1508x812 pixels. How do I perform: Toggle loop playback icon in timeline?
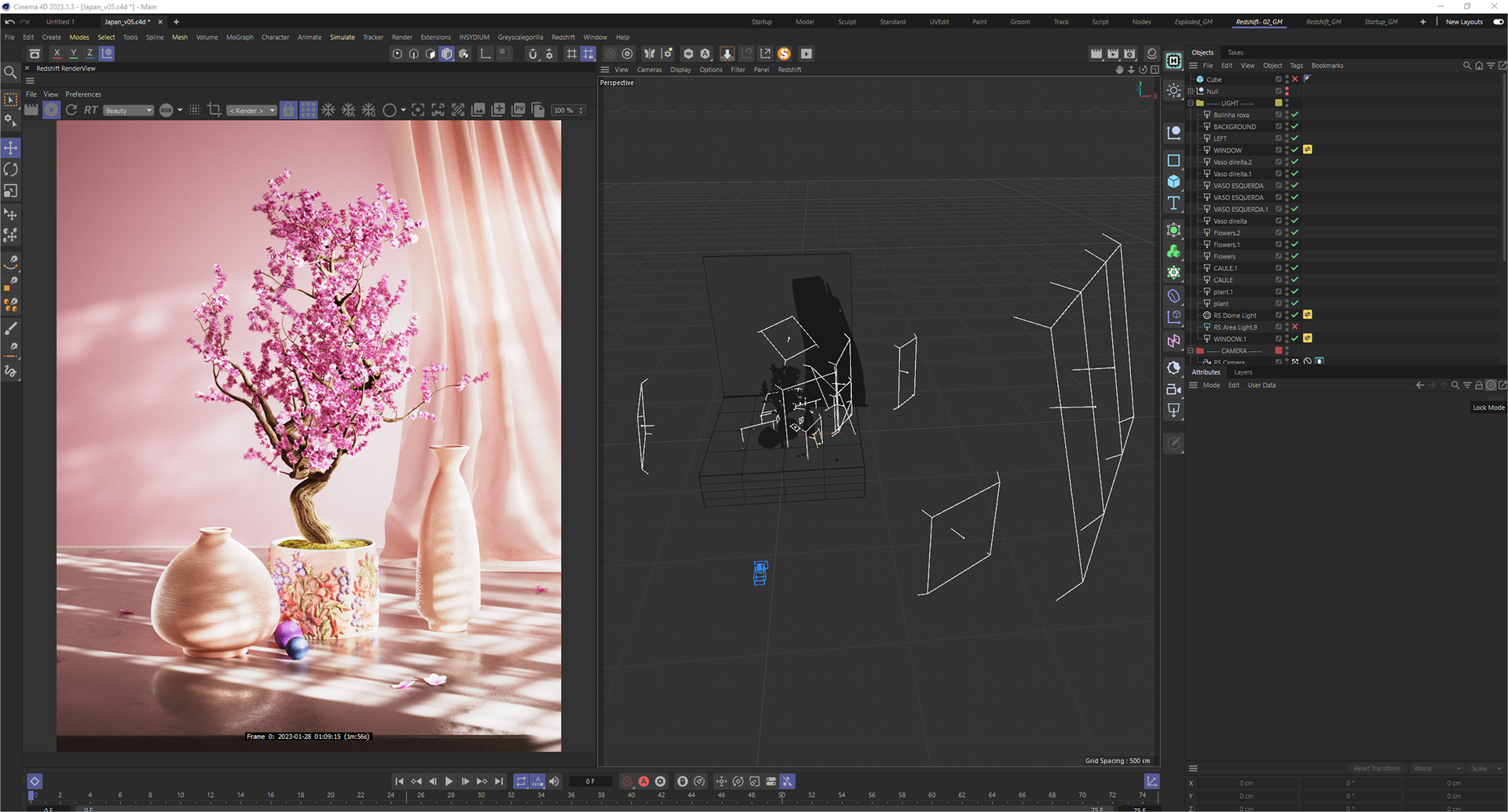(x=521, y=781)
